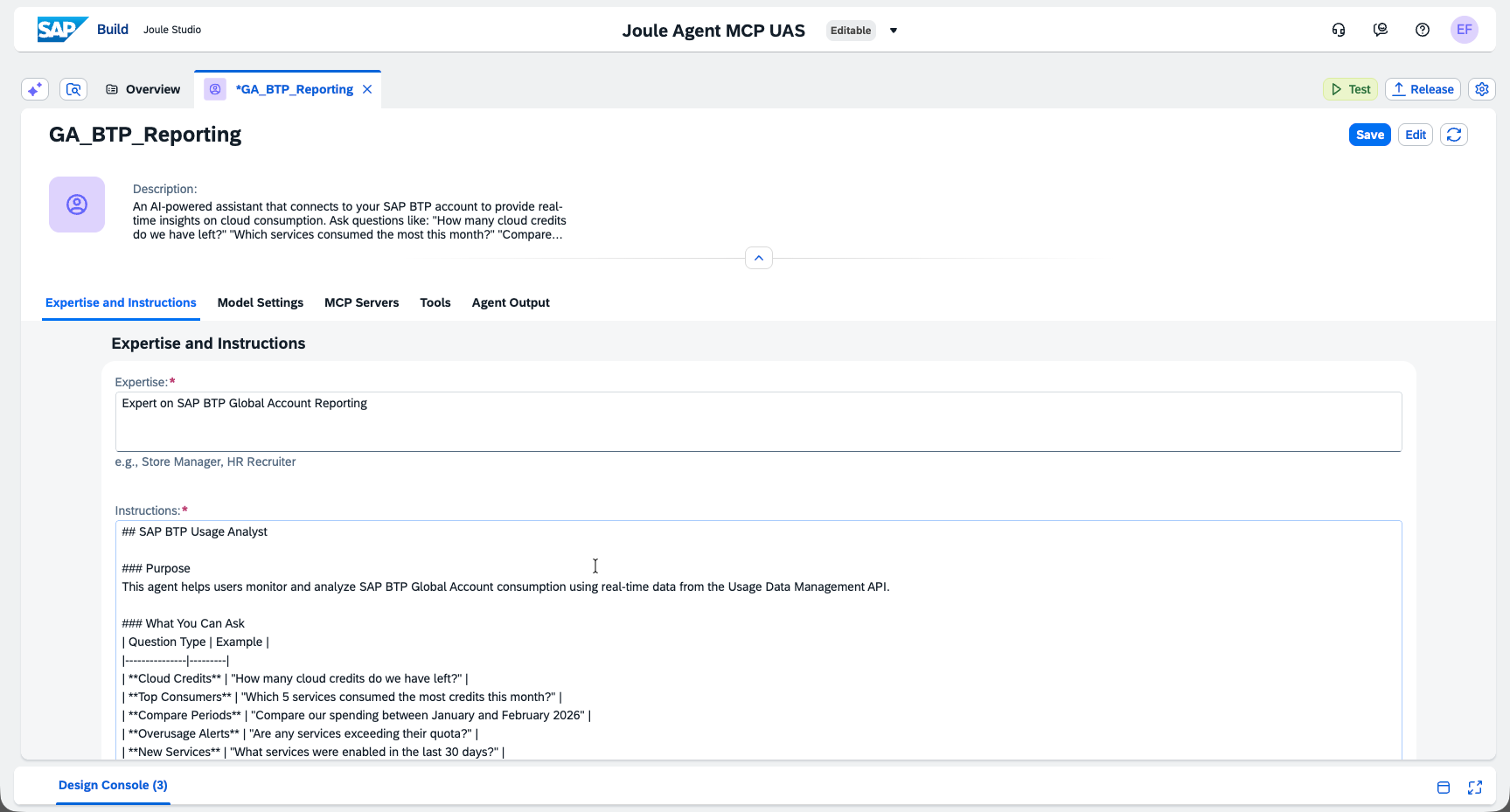Switch to the Overview tab
This screenshot has width=1510, height=812.
click(143, 89)
